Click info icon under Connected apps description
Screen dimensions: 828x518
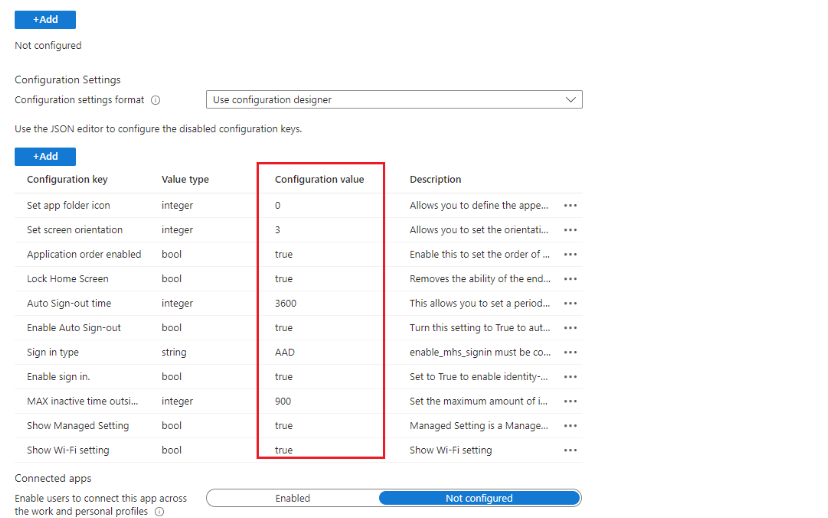159,512
